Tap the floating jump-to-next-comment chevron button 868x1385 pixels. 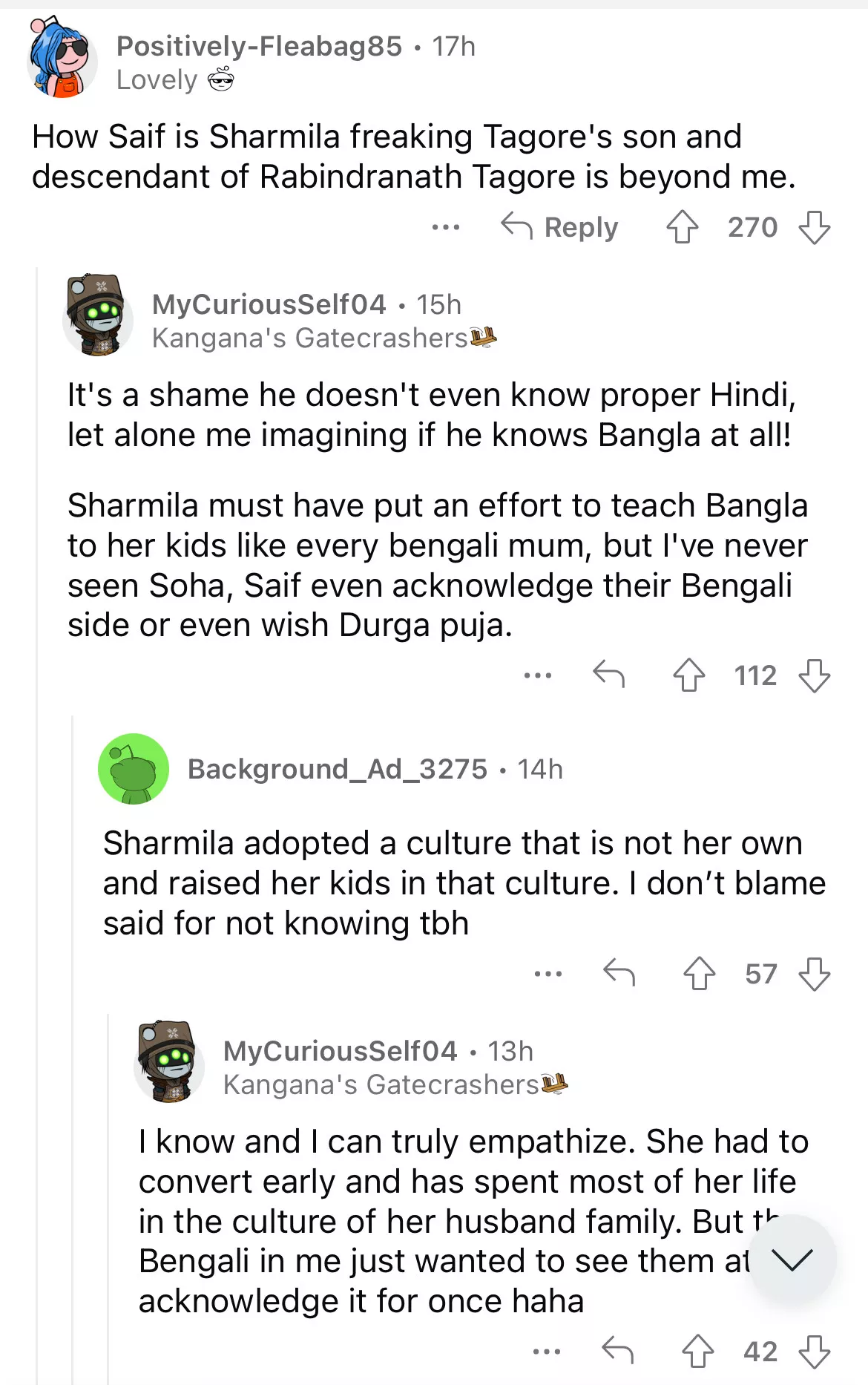pyautogui.click(x=792, y=1260)
